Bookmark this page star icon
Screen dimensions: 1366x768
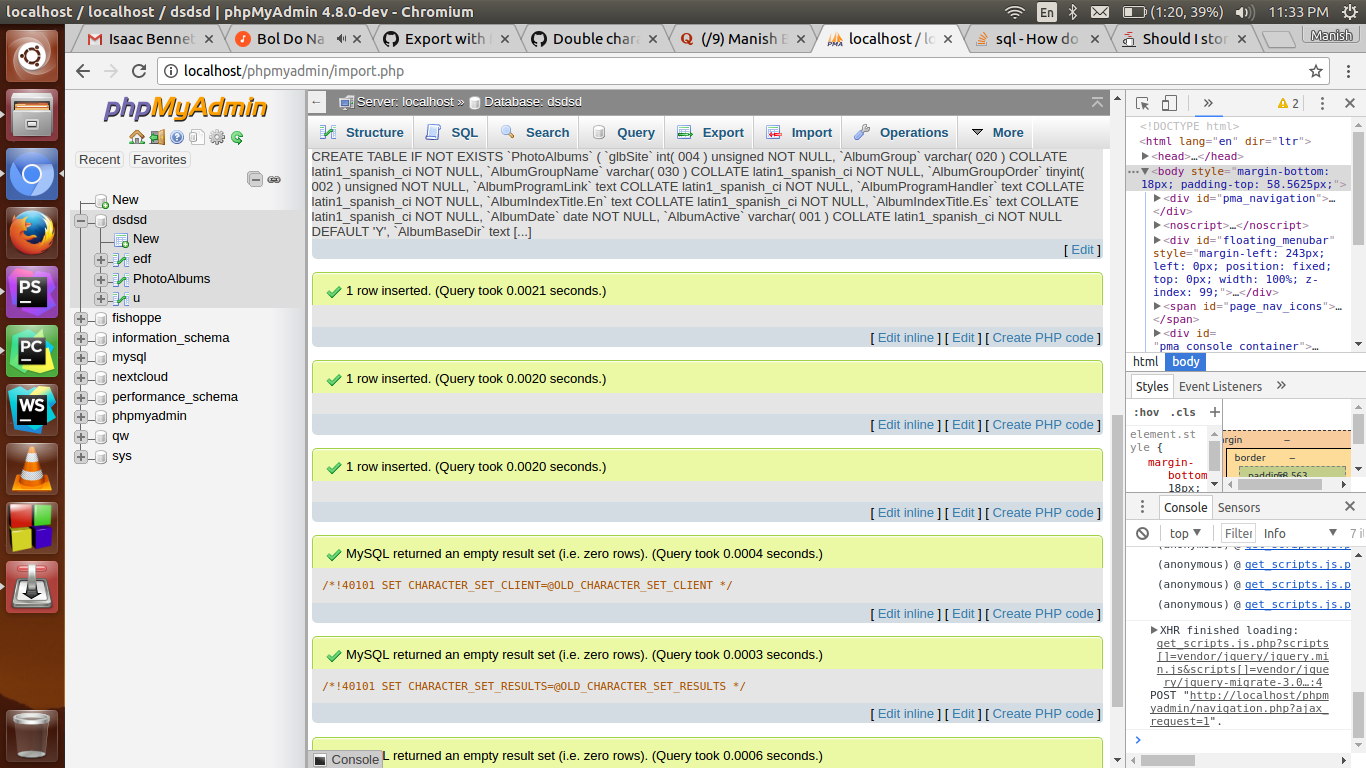tap(1317, 71)
